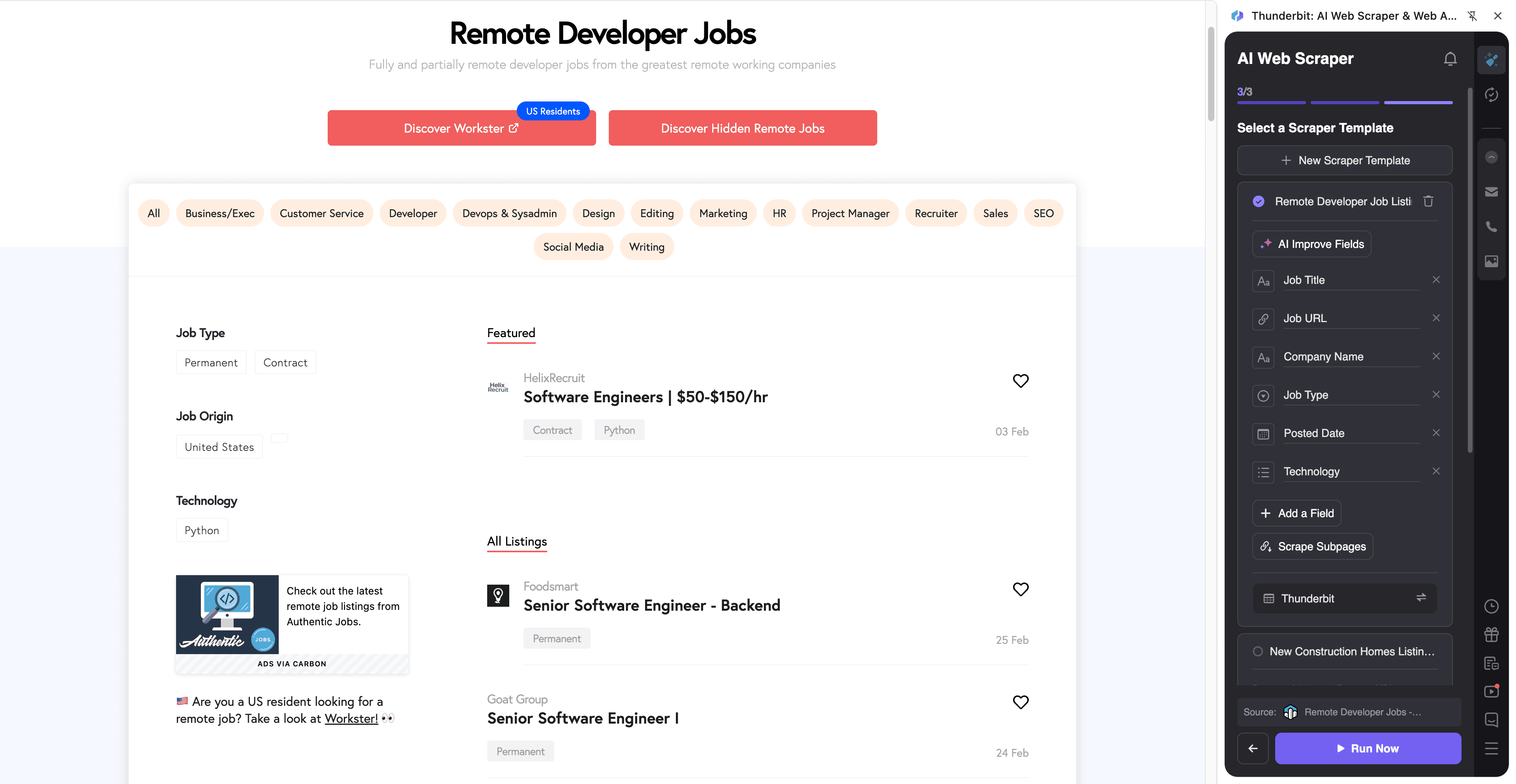Open the Job Title field type dropdown

coord(1263,281)
